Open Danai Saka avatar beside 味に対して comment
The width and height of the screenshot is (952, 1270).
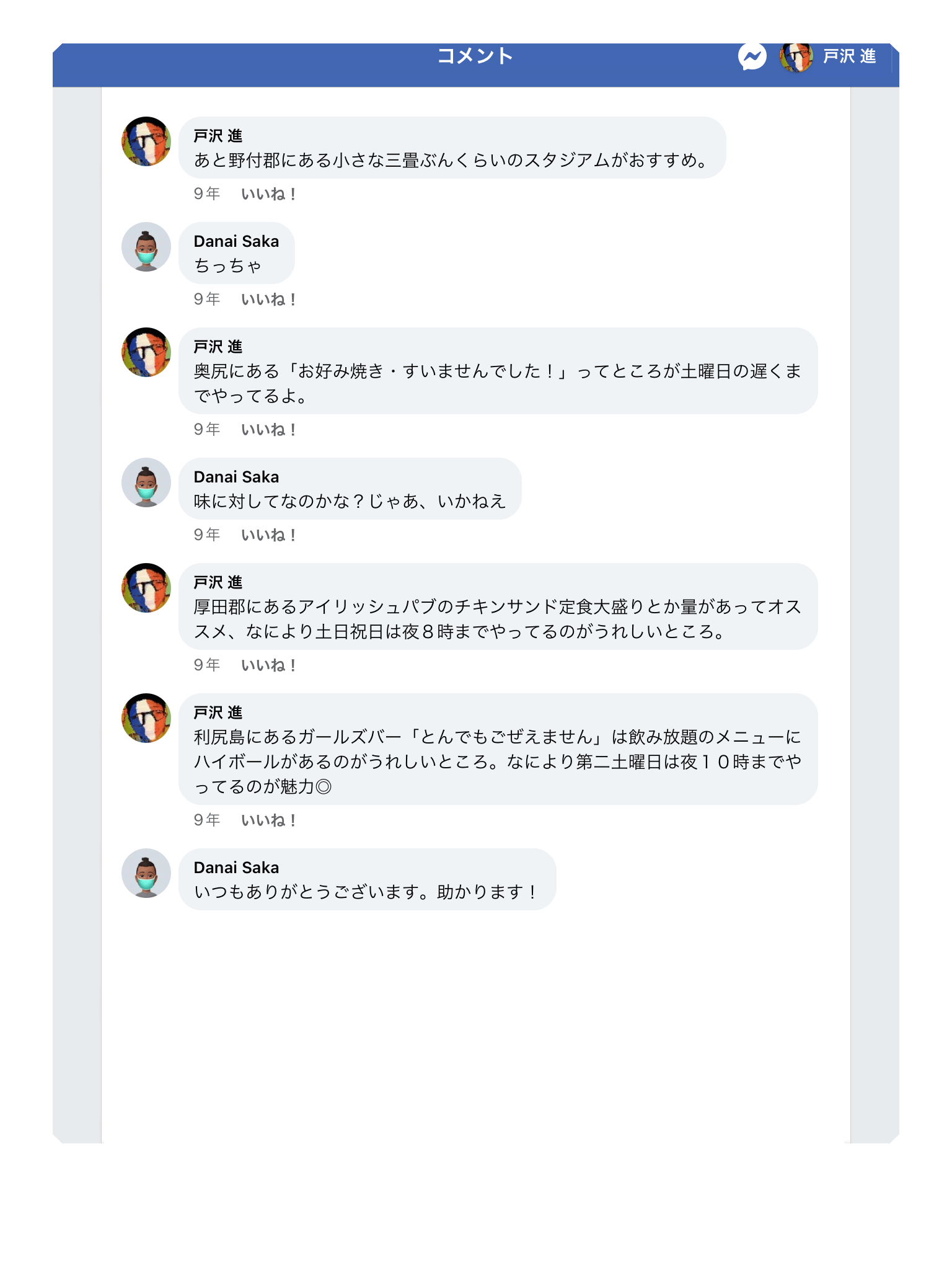146,482
